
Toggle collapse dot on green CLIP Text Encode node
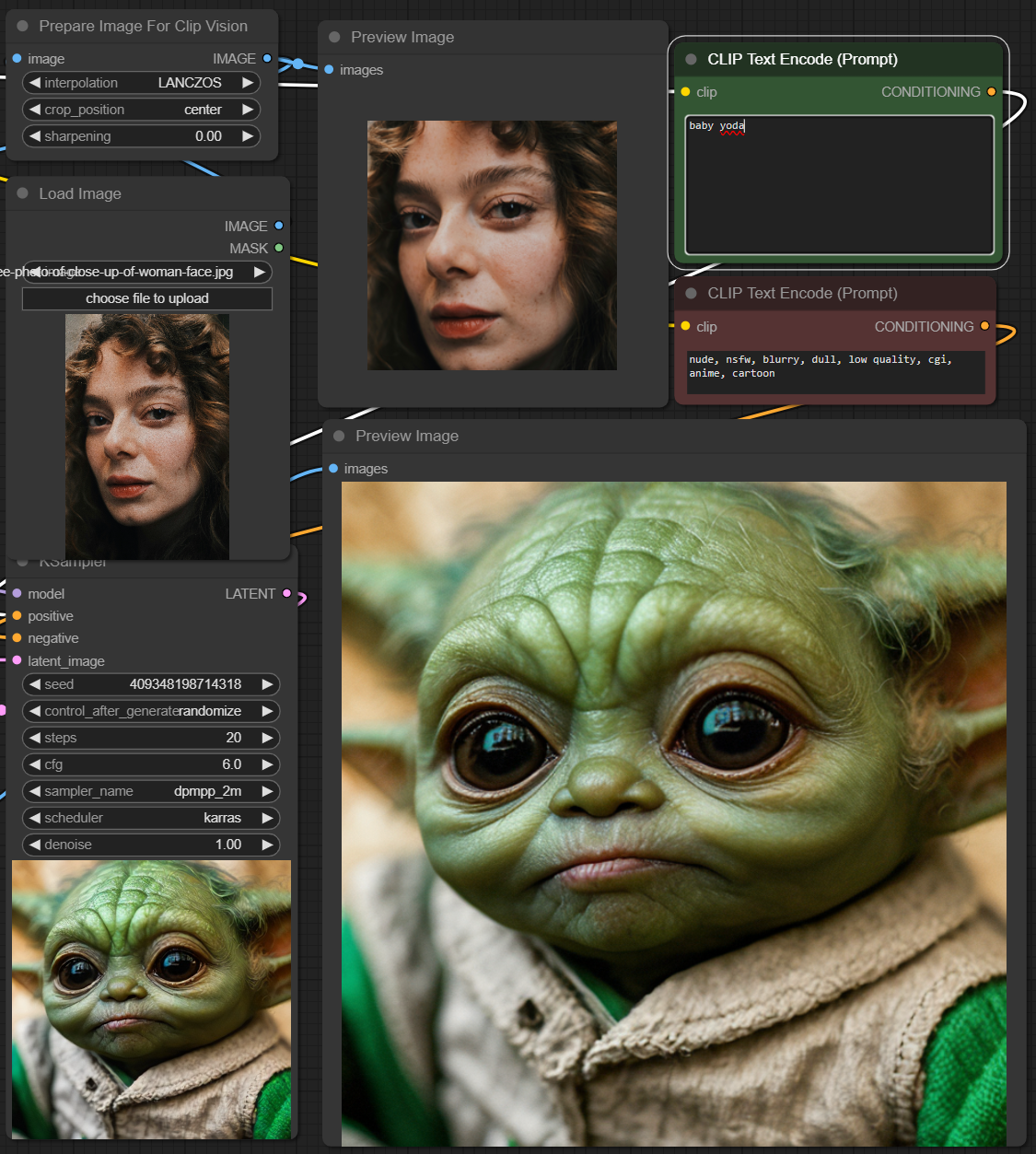tap(691, 60)
